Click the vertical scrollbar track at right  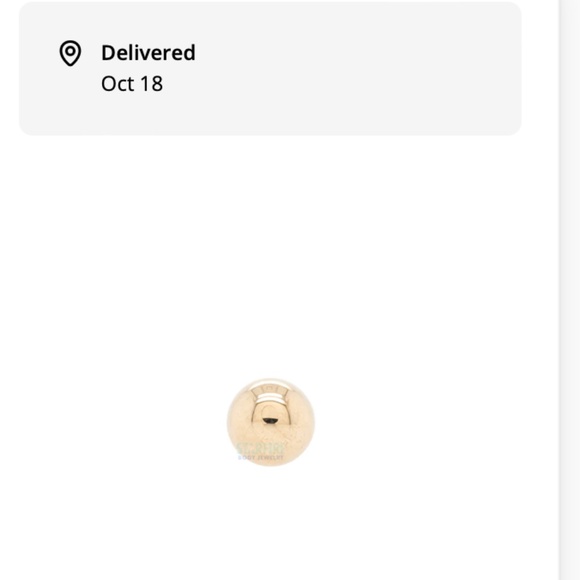(569, 290)
